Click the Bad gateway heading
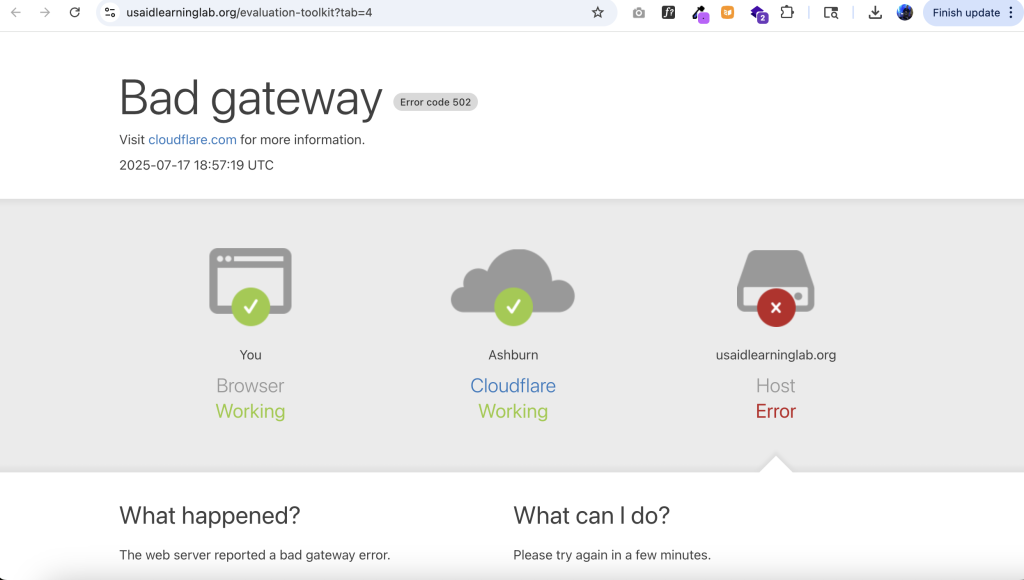The width and height of the screenshot is (1024, 580). pos(251,99)
